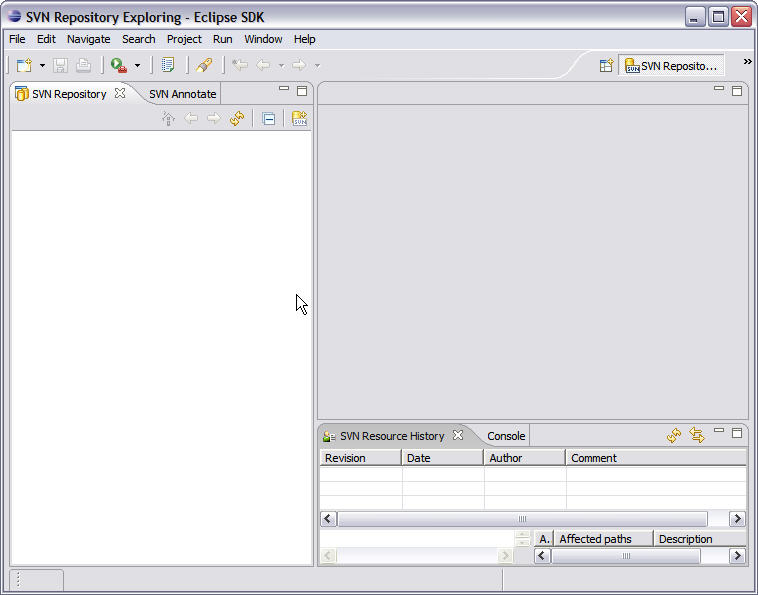Refresh the SVN Repository view

(237, 118)
